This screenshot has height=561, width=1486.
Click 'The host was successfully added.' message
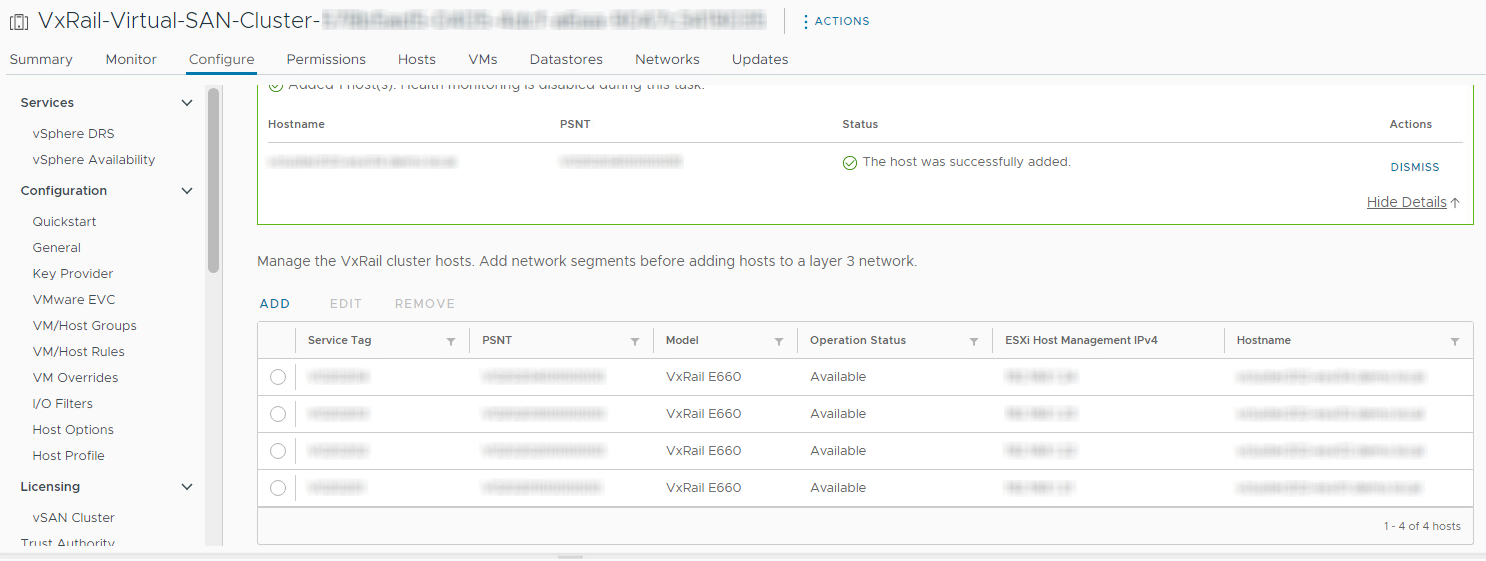[966, 162]
